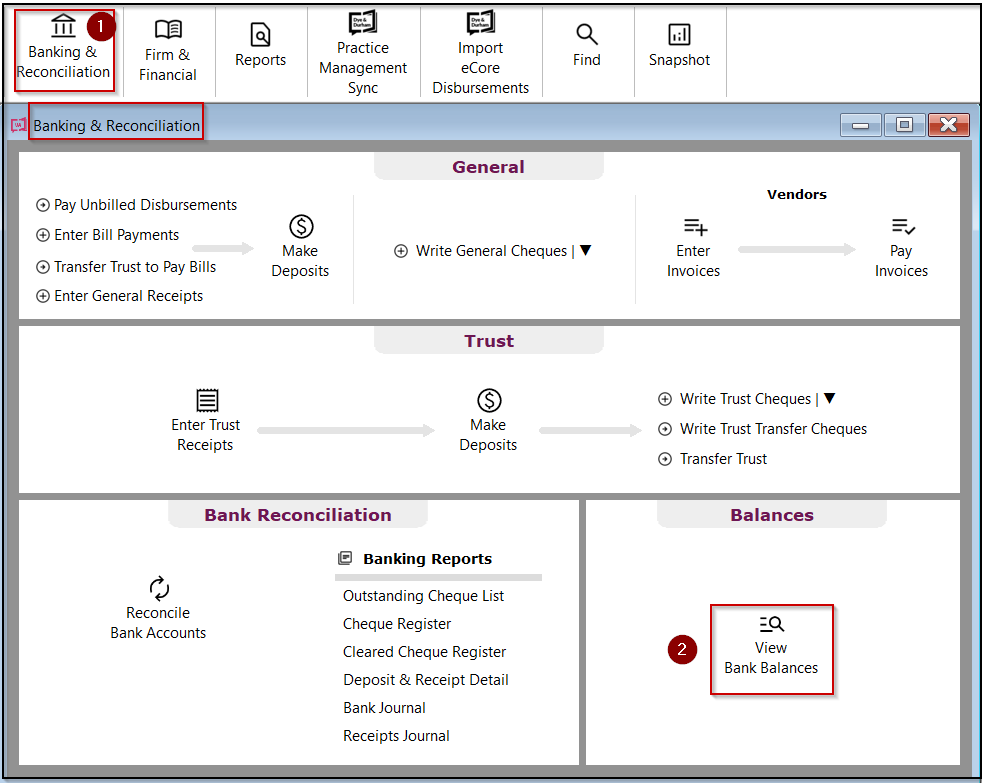Image resolution: width=982 pixels, height=783 pixels.
Task: Open Enter Trust Receipts
Action: click(205, 418)
